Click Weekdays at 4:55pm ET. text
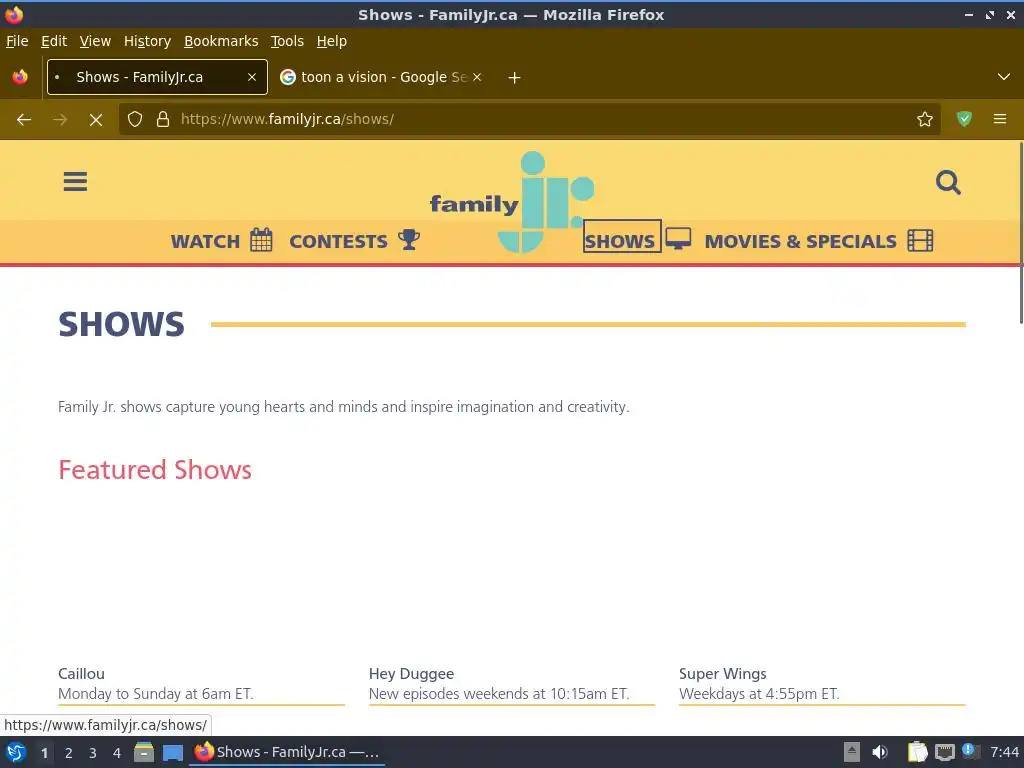The width and height of the screenshot is (1024, 768). point(759,694)
